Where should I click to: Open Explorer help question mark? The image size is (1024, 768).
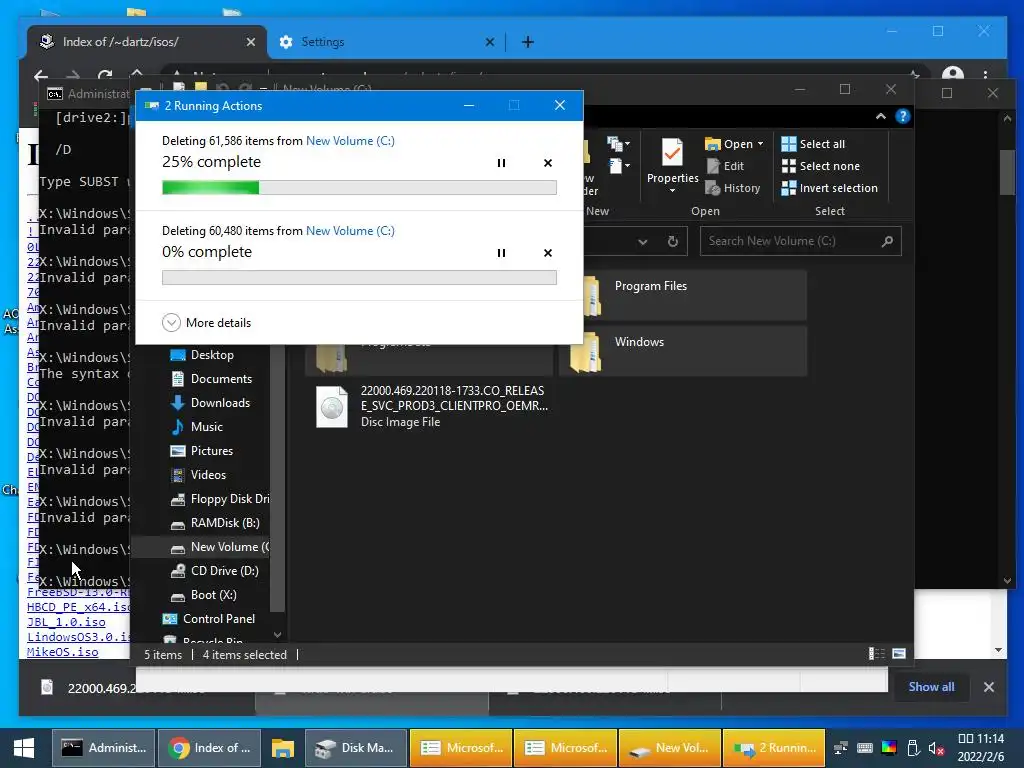click(x=903, y=116)
